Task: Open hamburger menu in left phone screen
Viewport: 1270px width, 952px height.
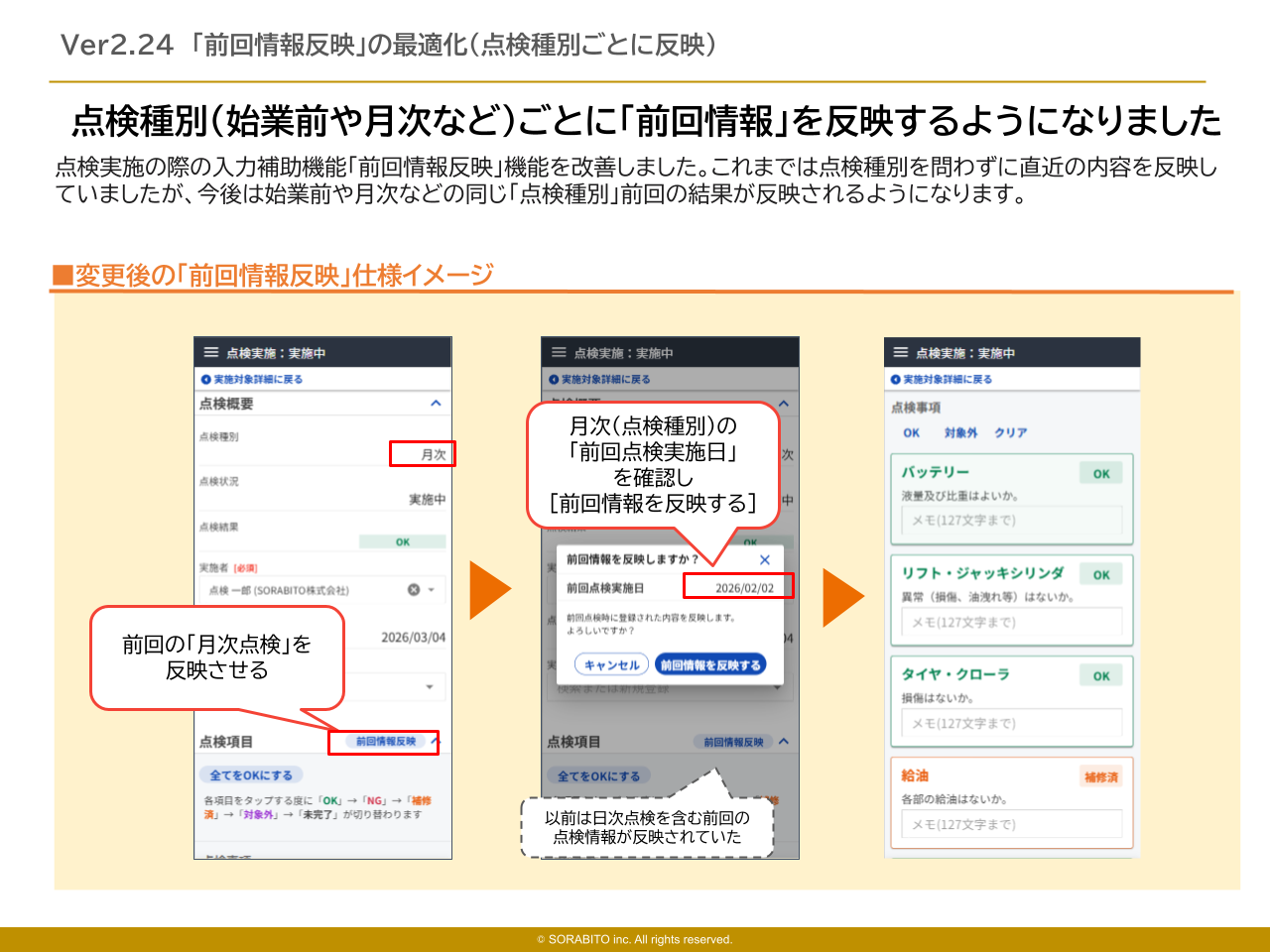Action: (x=210, y=353)
